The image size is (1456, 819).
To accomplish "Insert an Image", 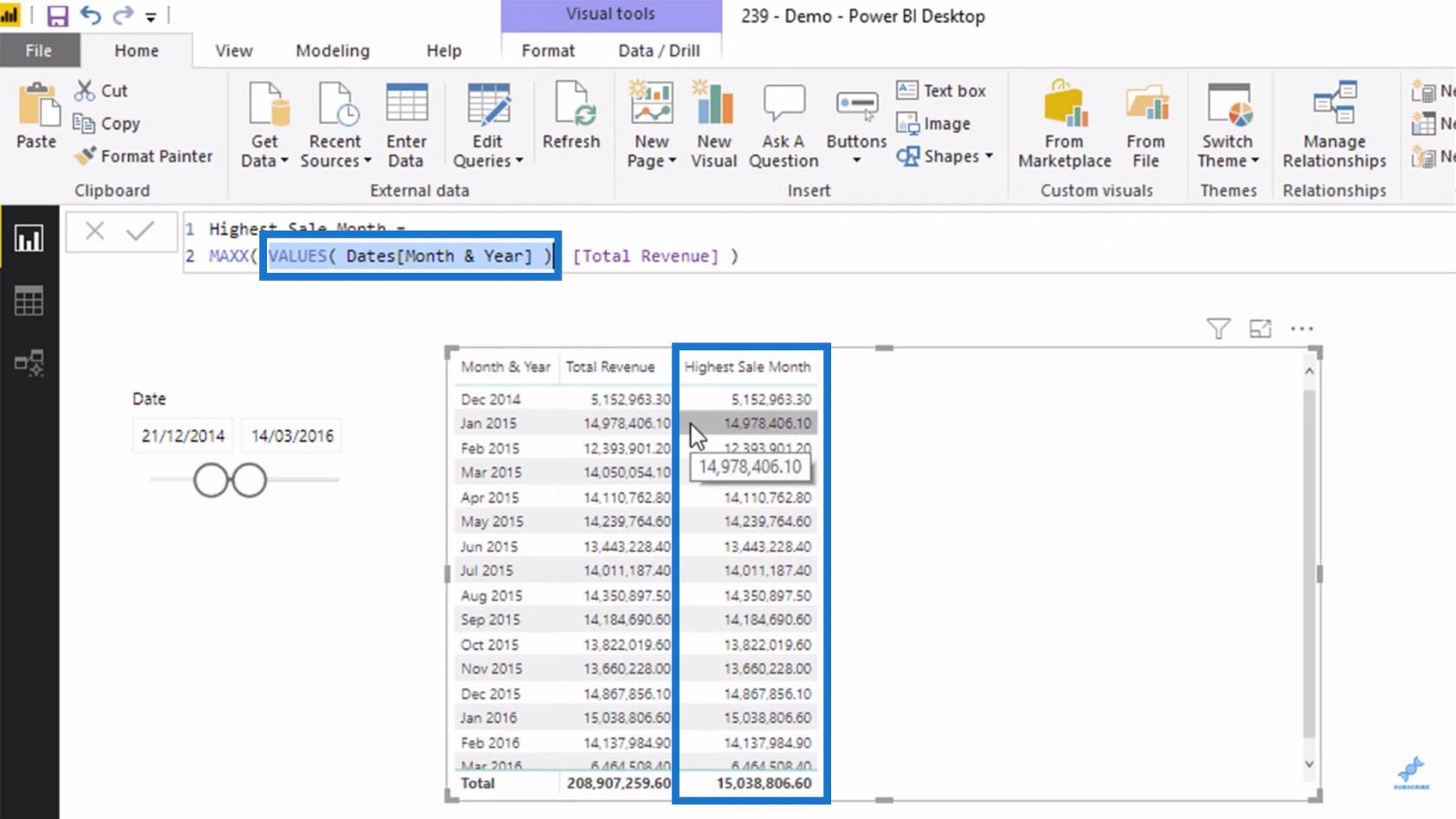I will 933,123.
